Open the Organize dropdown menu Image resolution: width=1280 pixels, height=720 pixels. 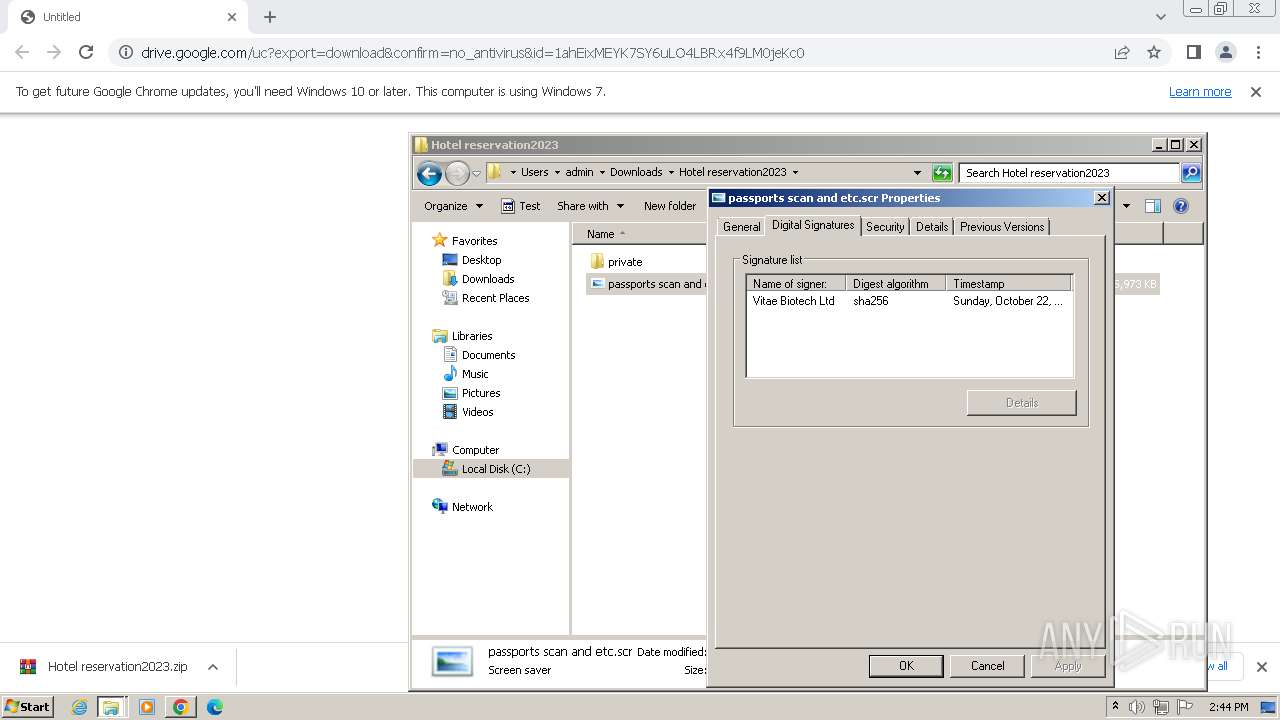click(x=453, y=206)
